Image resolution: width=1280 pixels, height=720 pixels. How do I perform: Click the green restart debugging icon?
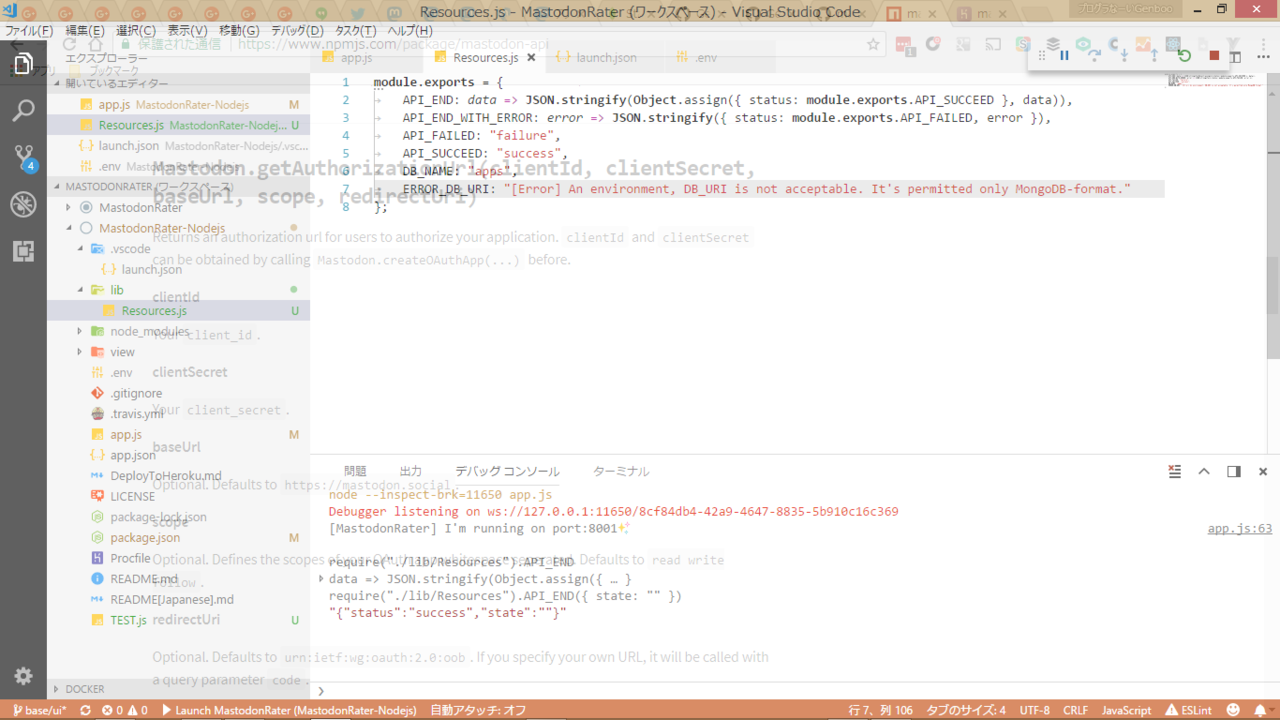1184,56
